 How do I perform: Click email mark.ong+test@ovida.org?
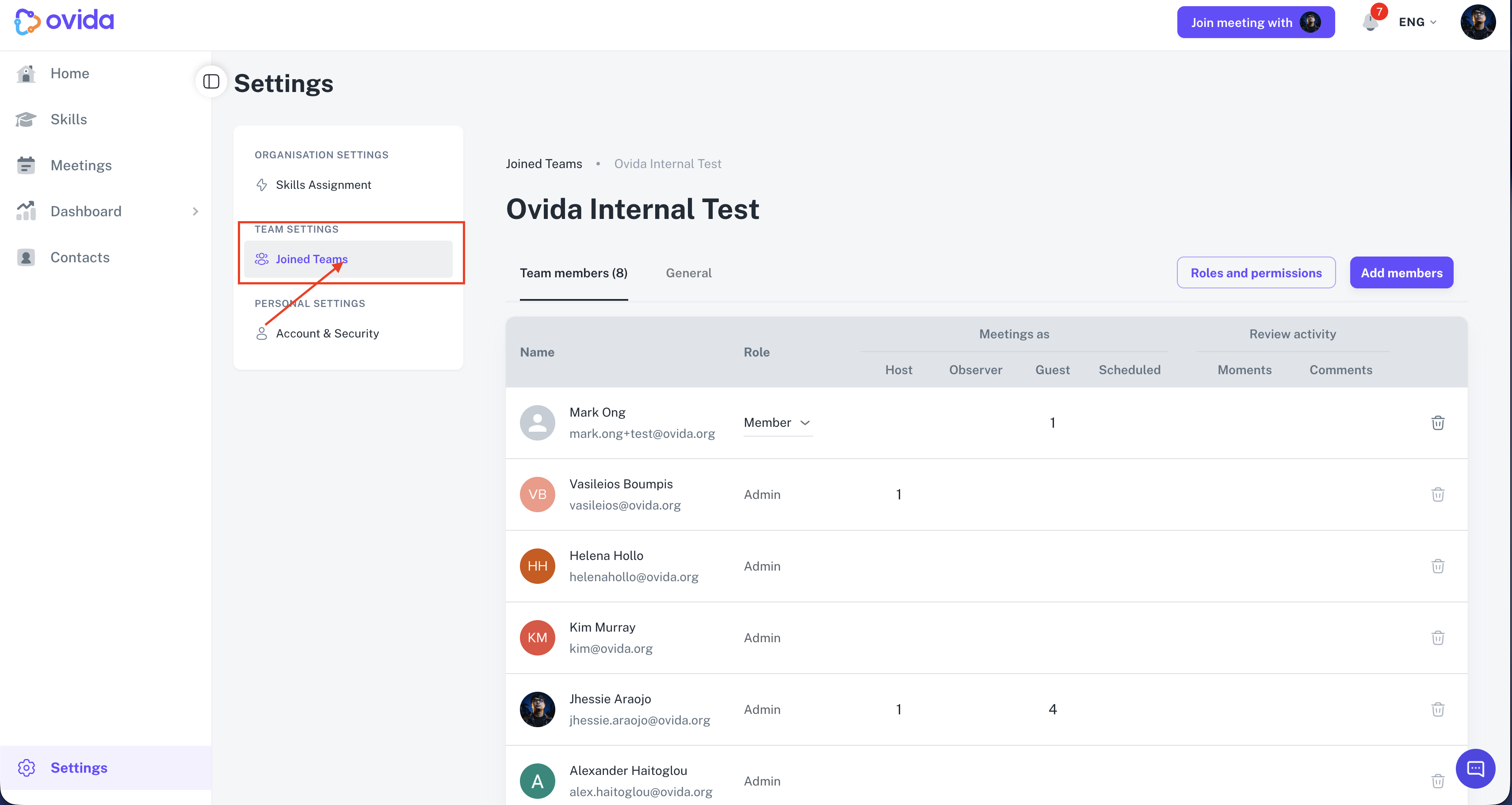coord(642,433)
